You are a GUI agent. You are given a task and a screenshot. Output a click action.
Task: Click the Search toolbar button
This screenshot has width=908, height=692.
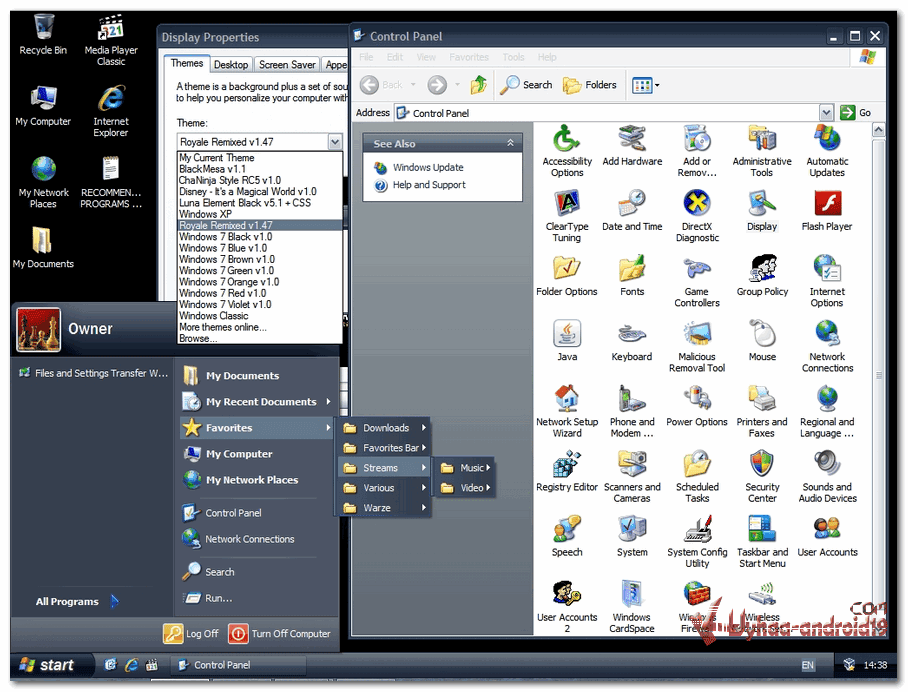(526, 85)
